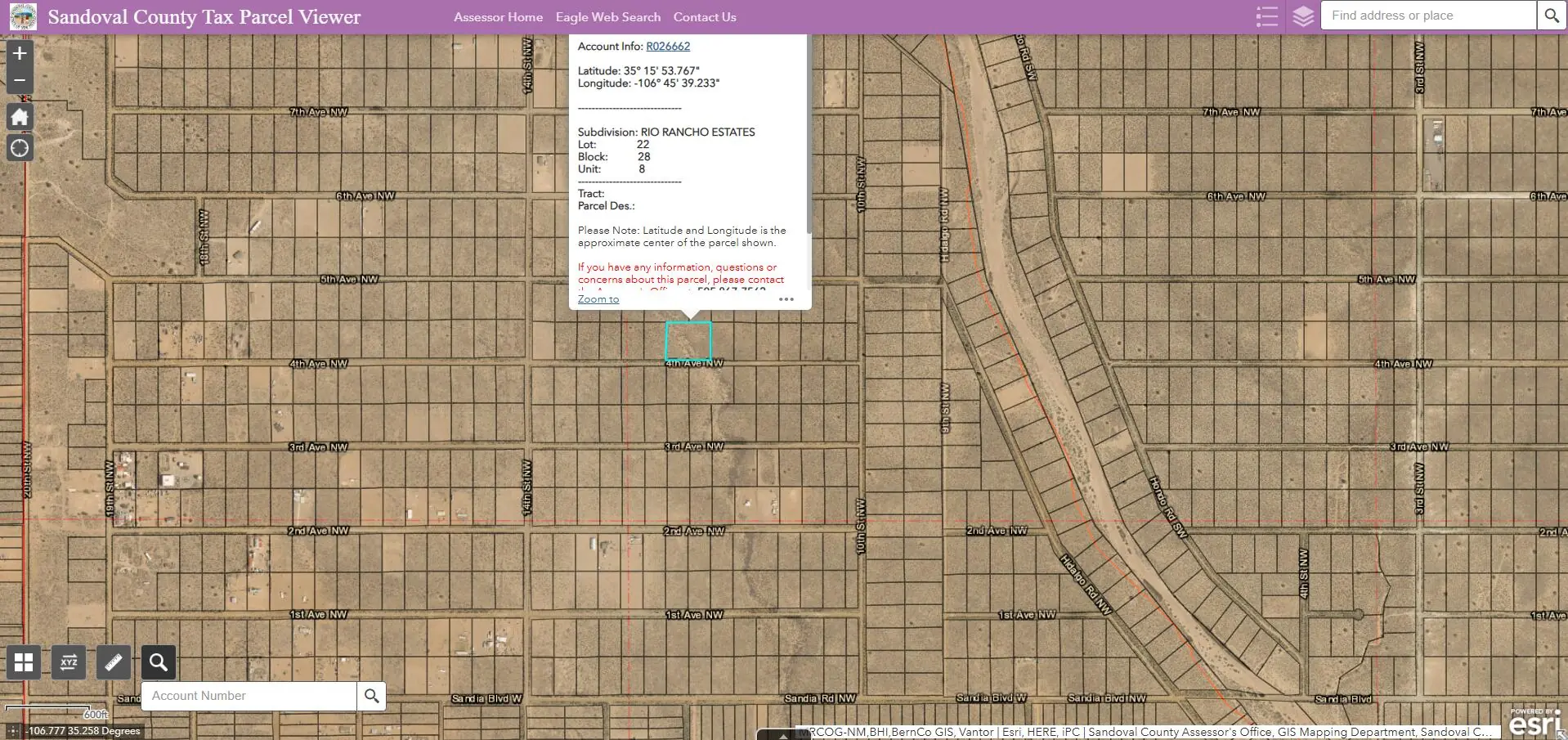Open the Measurement ruler tool
The height and width of the screenshot is (740, 1568).
click(114, 662)
